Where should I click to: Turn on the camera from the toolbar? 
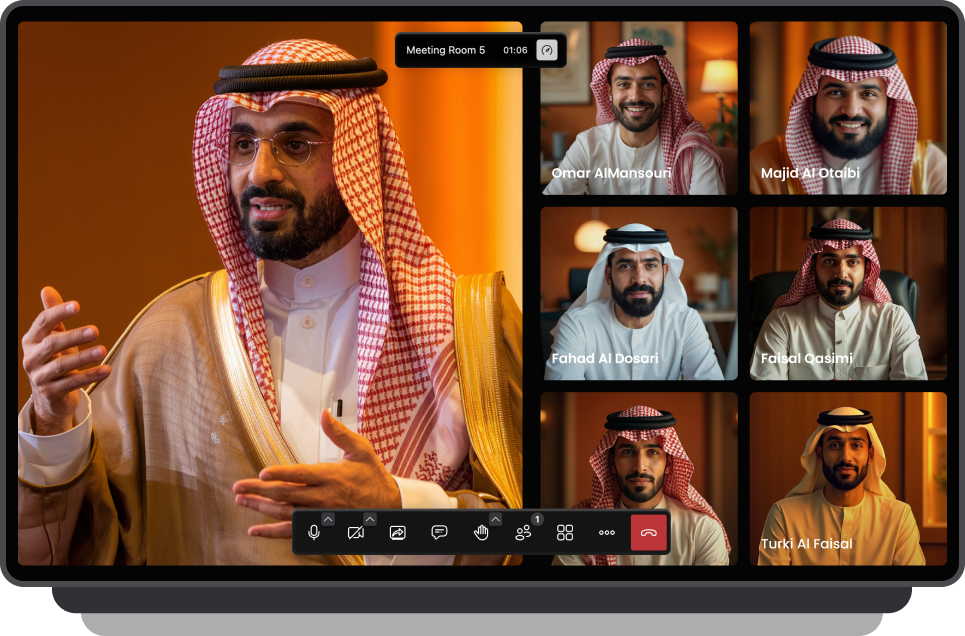tap(355, 533)
